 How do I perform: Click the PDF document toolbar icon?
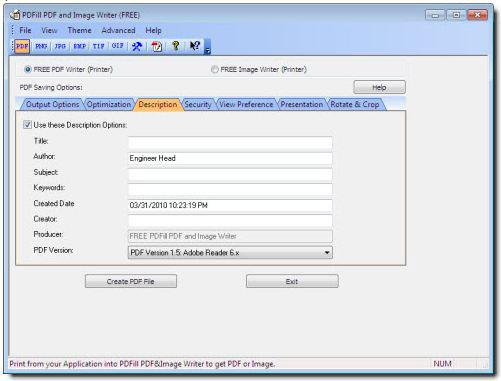pos(156,46)
